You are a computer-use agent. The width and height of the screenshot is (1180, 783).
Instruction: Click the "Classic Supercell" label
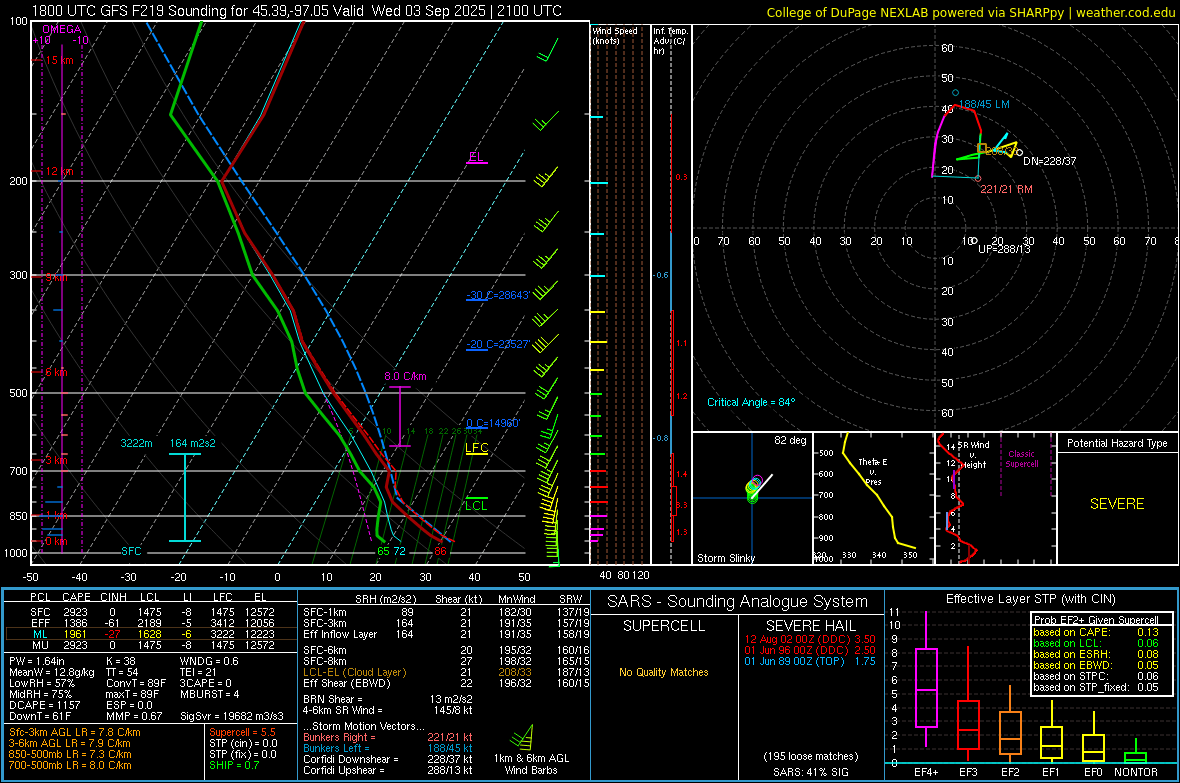(1022, 459)
